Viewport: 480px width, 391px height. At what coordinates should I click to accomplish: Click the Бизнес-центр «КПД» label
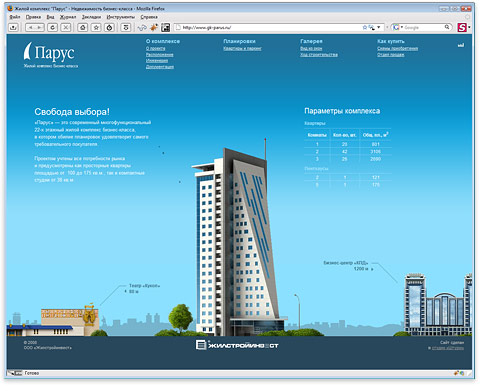pos(346,263)
